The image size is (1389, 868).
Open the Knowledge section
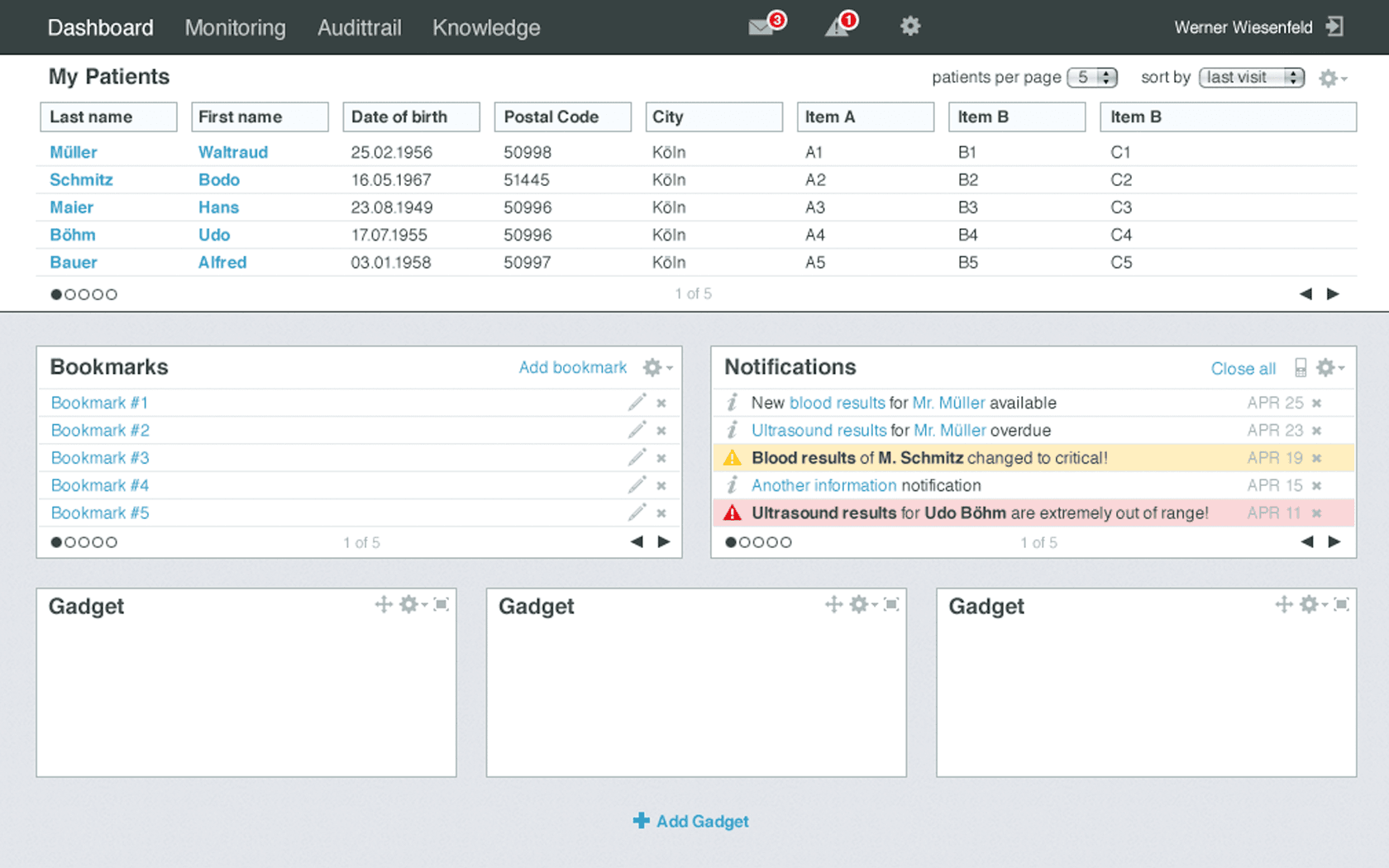point(486,27)
